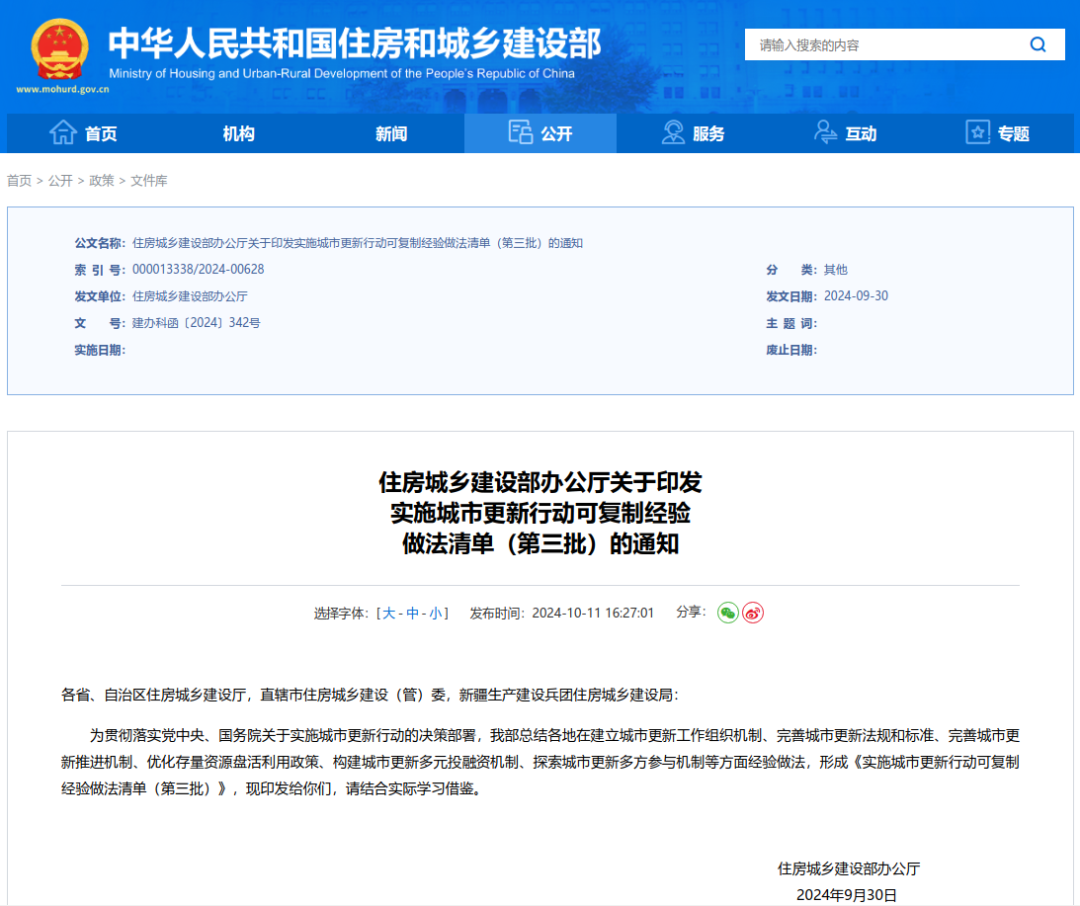Viewport: 1080px width, 906px height.
Task: Click the national emblem logo
Action: (60, 50)
